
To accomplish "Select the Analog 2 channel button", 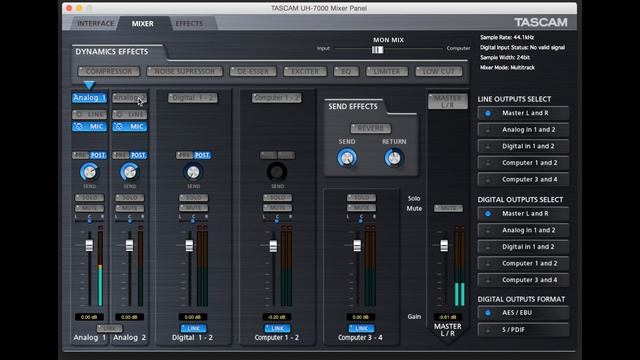I will (x=129, y=98).
